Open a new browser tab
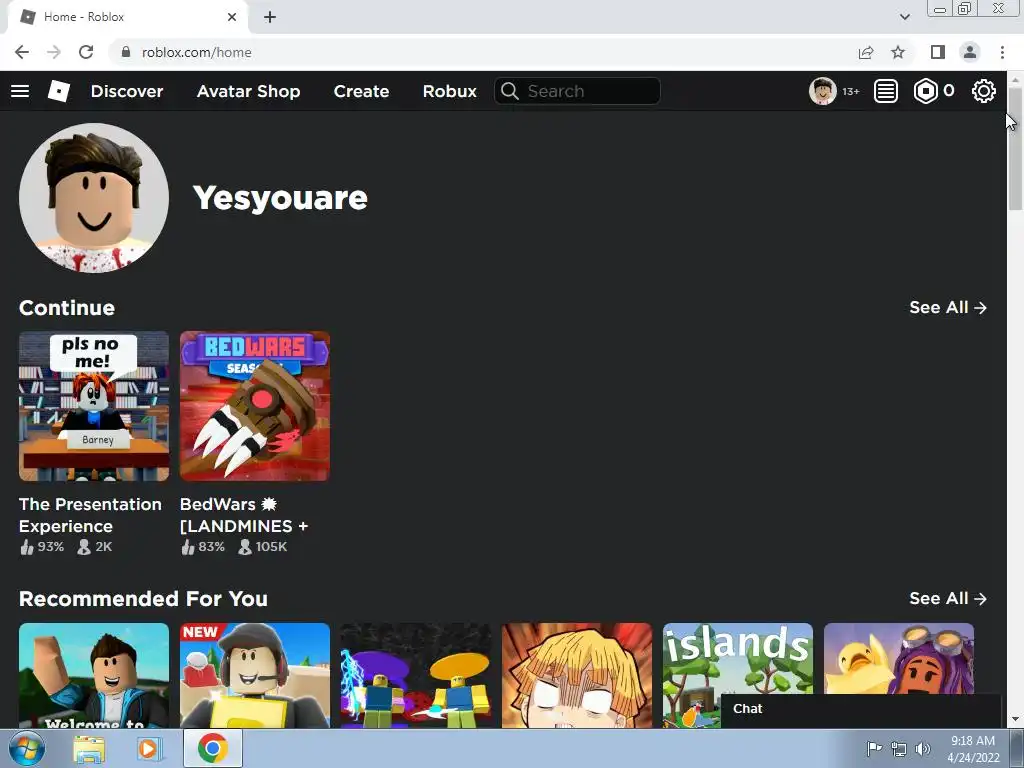Viewport: 1024px width, 768px height. tap(270, 17)
